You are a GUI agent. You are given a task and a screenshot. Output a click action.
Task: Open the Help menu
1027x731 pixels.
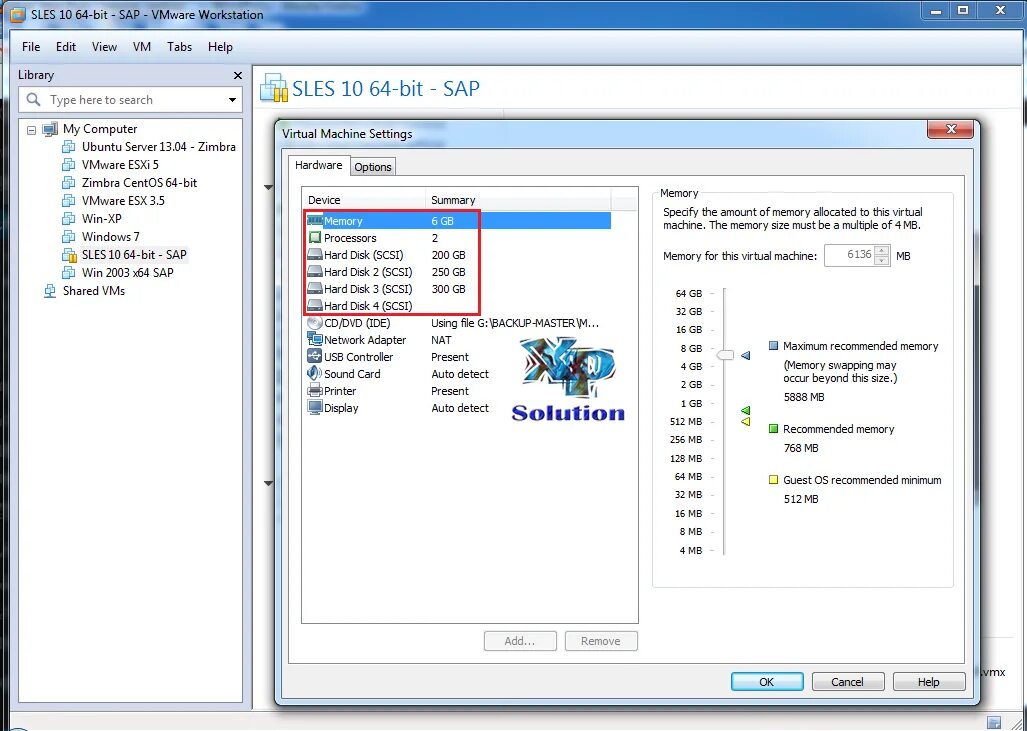click(220, 47)
